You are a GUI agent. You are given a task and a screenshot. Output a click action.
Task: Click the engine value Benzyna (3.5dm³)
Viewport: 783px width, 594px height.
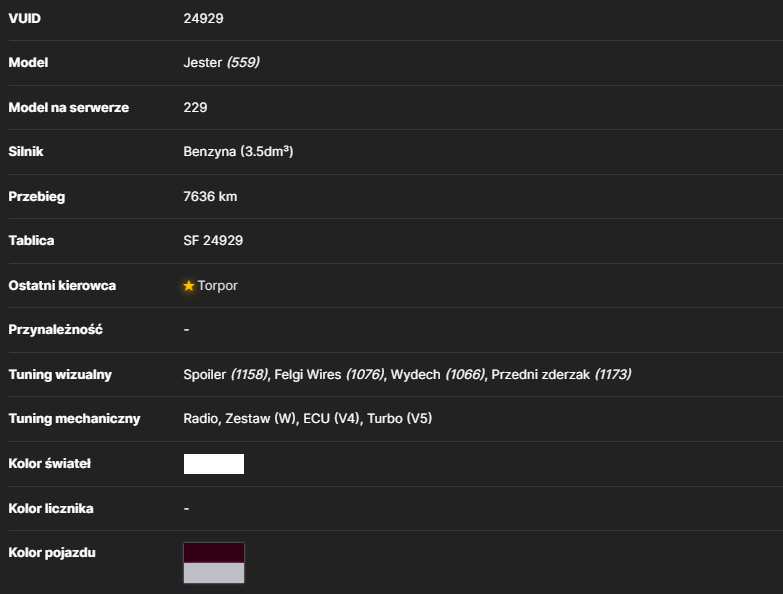(x=238, y=151)
